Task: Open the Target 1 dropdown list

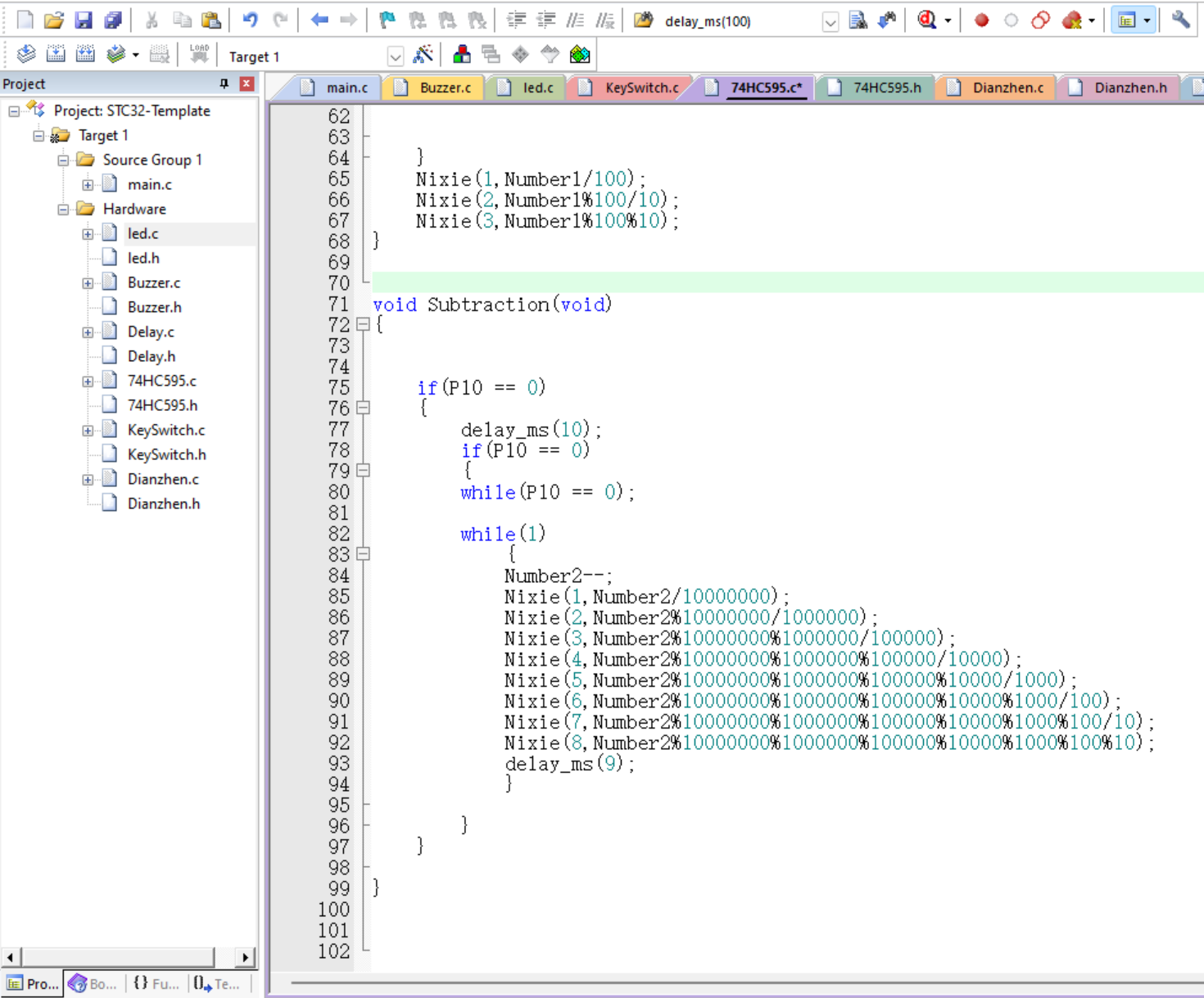Action: (395, 56)
